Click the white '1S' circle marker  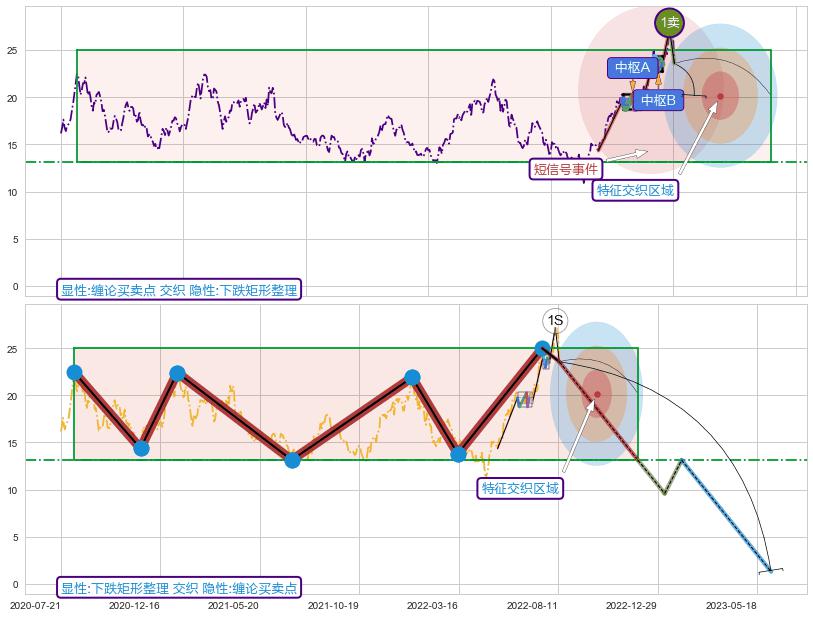click(556, 320)
